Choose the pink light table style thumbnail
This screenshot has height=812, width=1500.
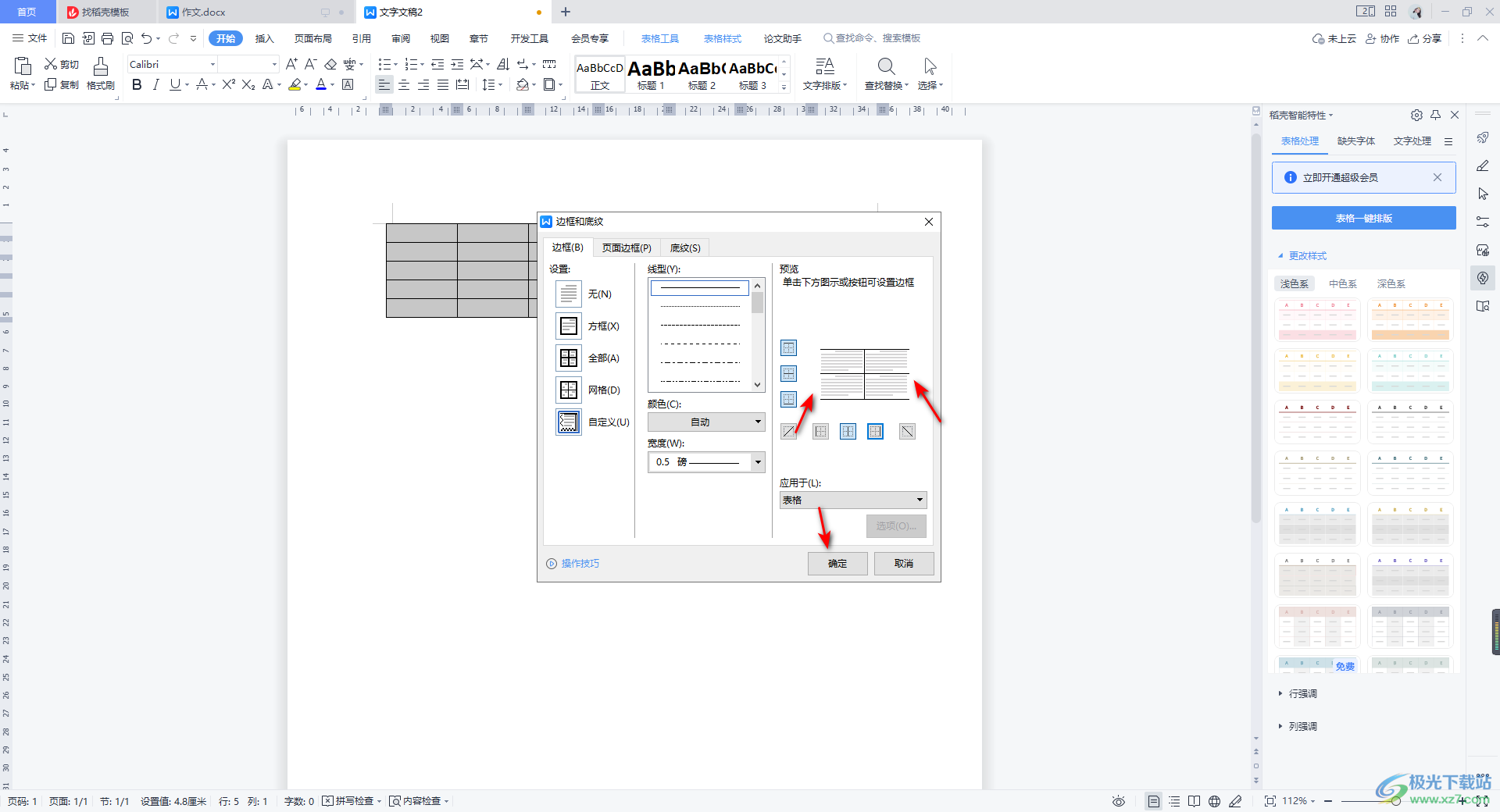coord(1318,320)
